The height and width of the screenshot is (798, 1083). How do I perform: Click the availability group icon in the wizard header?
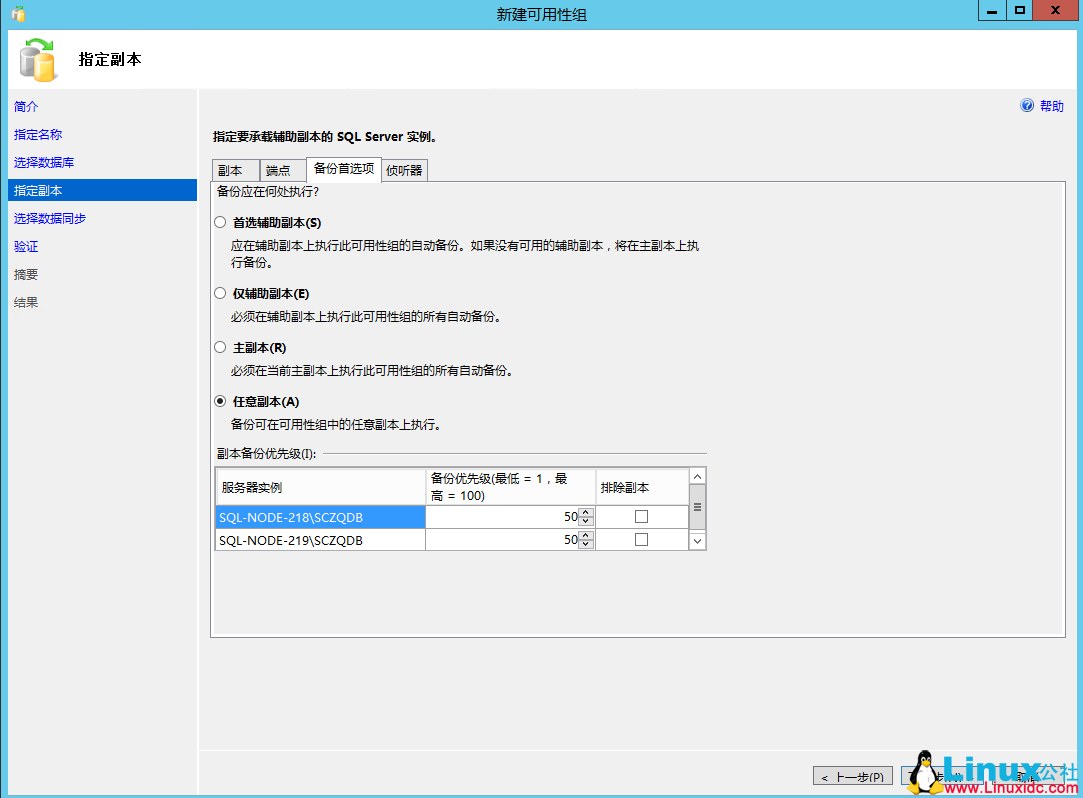(x=37, y=59)
